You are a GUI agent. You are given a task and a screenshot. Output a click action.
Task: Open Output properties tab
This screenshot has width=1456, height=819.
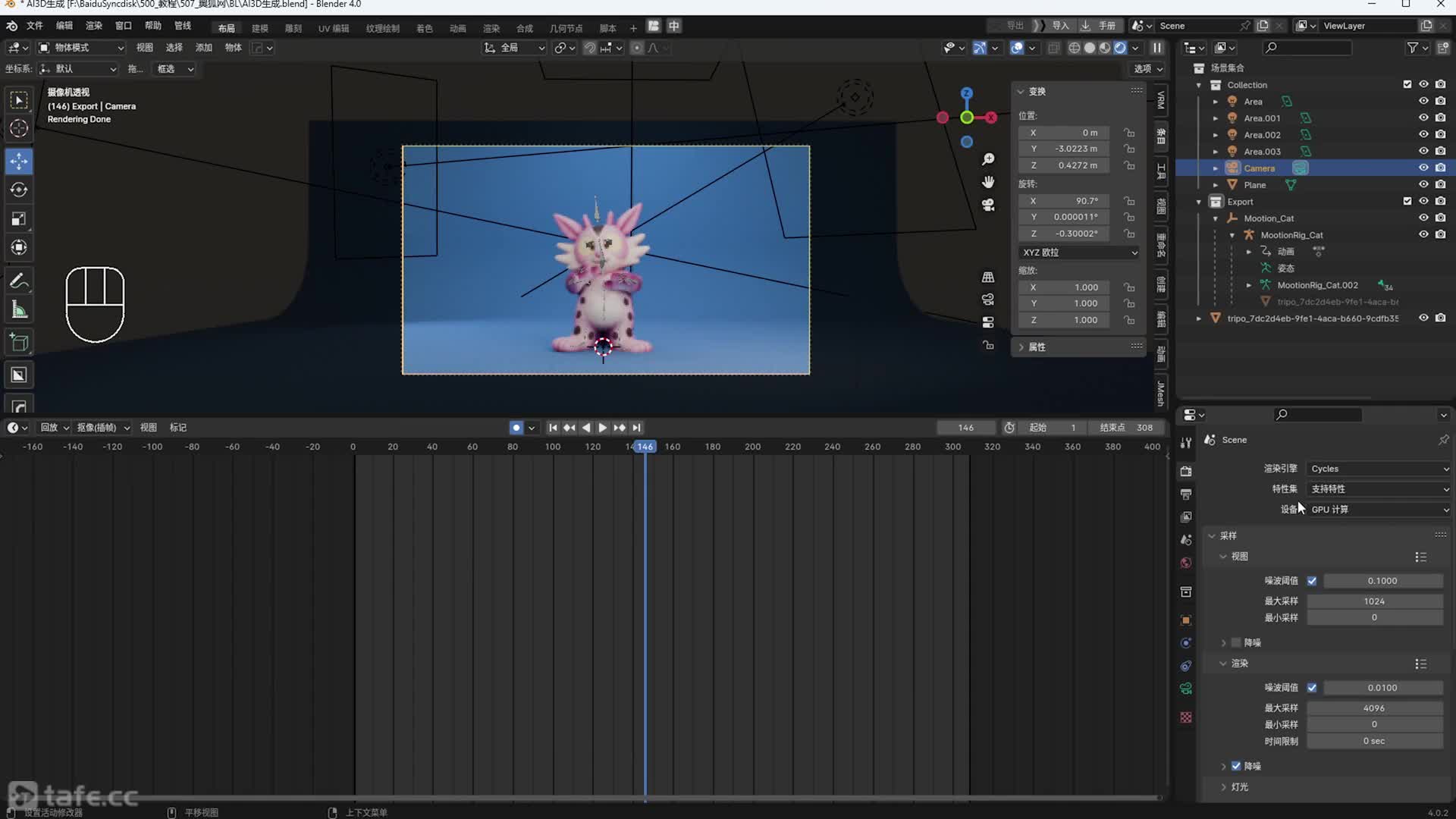point(1186,494)
